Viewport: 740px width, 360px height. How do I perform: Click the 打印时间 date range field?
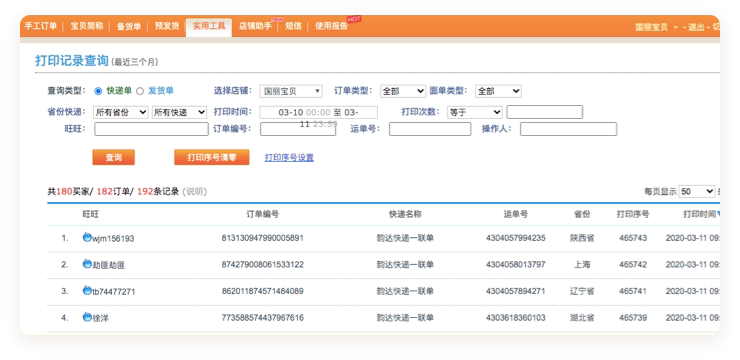coord(319,112)
